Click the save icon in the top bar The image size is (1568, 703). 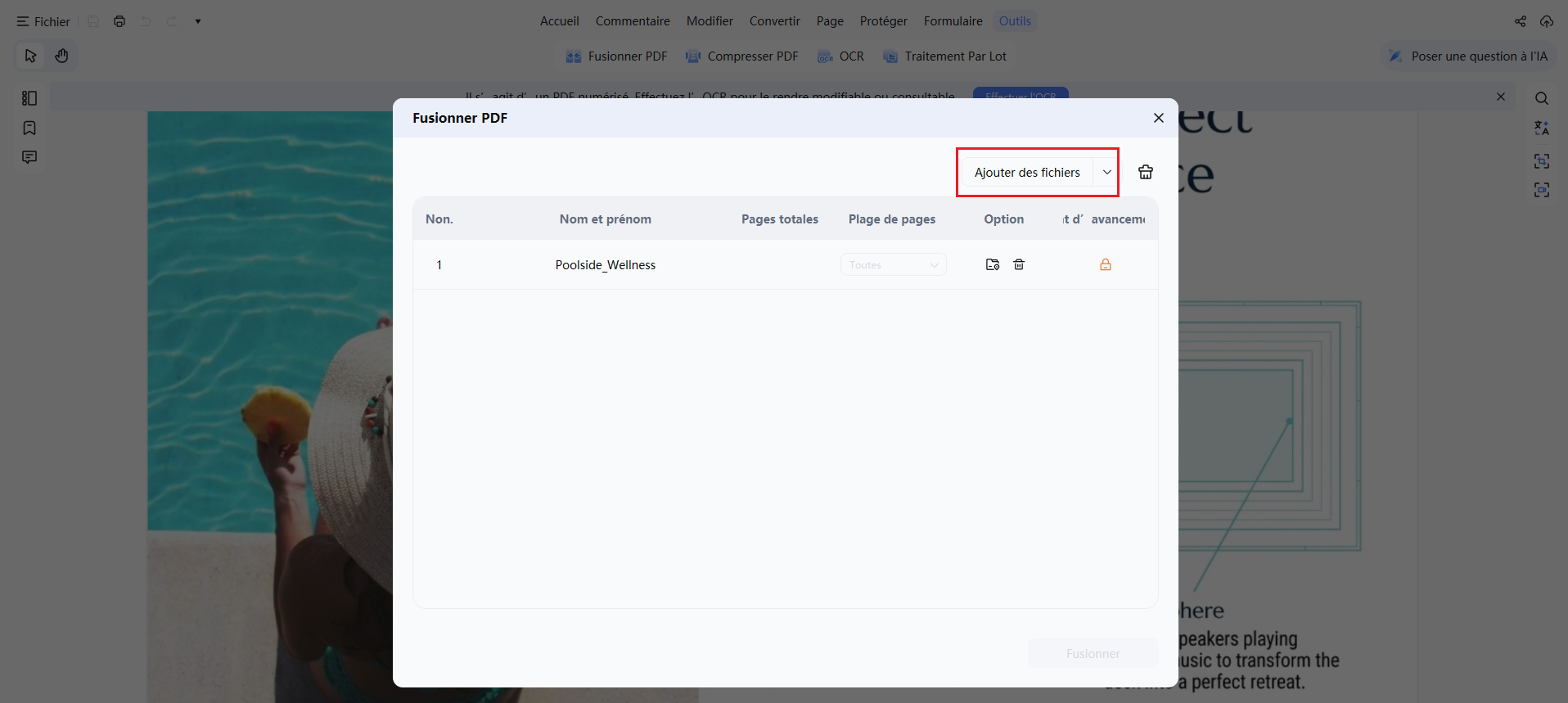pyautogui.click(x=93, y=21)
